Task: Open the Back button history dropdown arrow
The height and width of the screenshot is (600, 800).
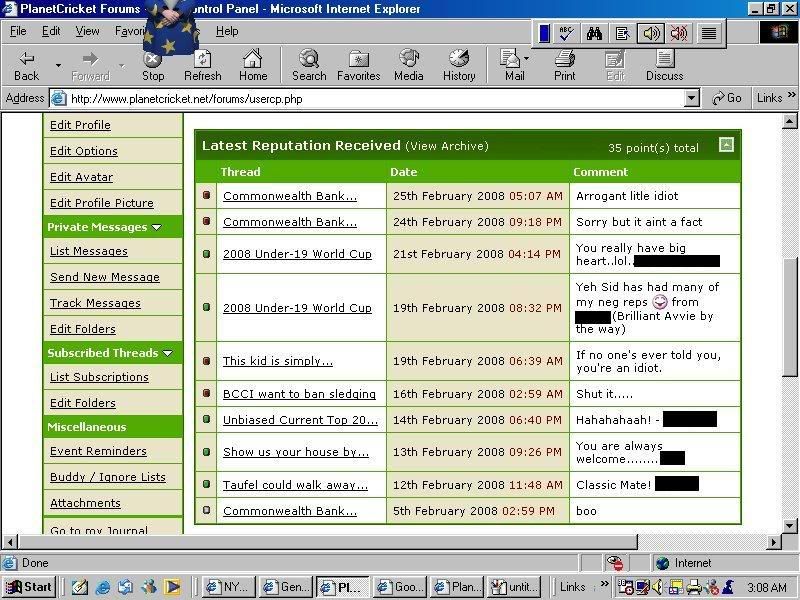Action: [58, 66]
